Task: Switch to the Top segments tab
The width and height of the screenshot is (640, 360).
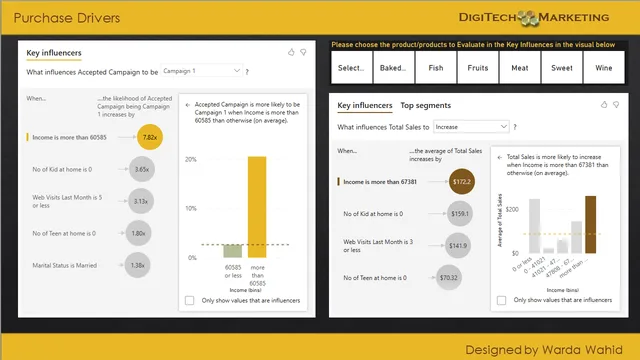Action: pyautogui.click(x=425, y=105)
